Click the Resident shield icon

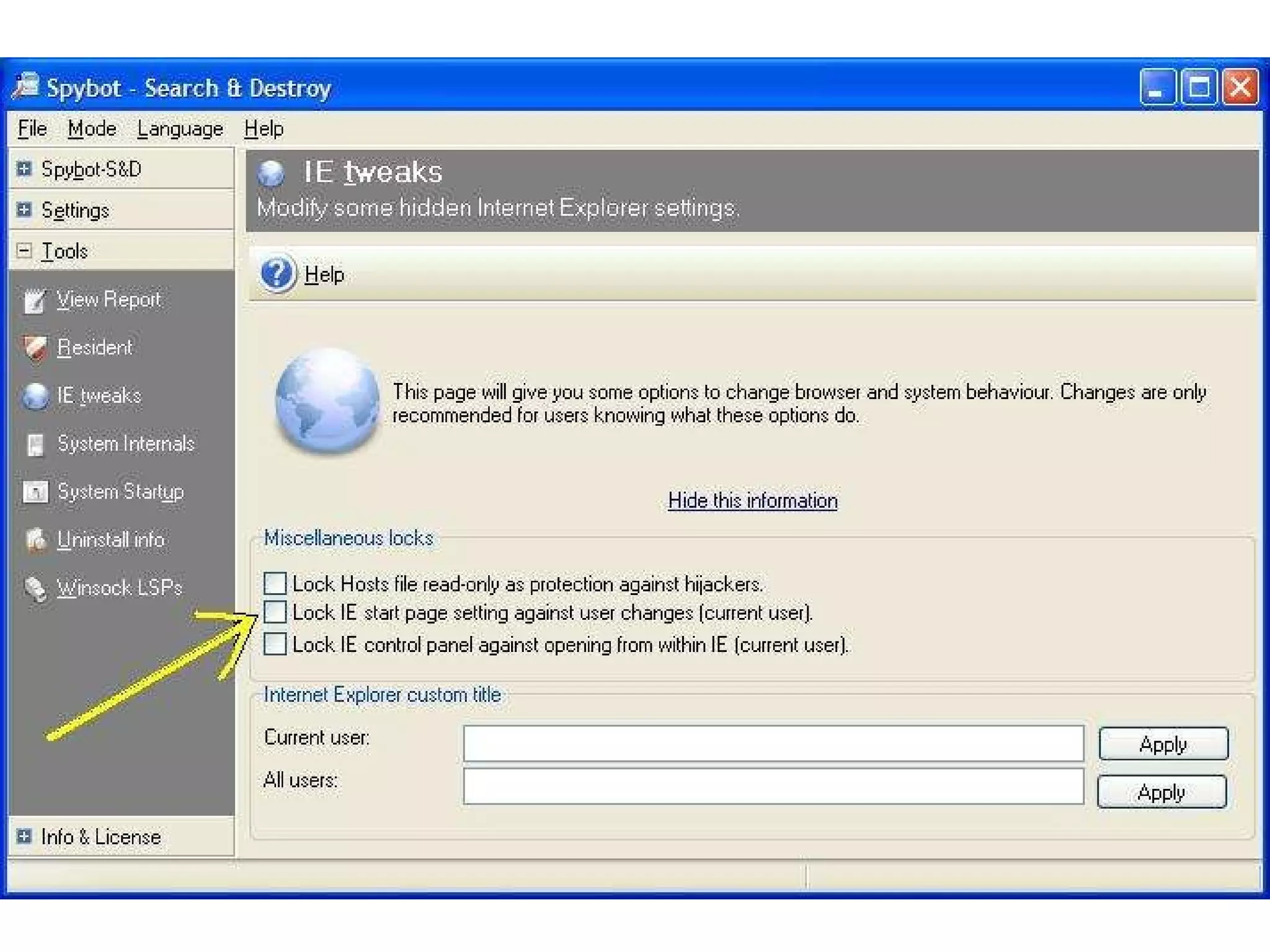click(35, 348)
